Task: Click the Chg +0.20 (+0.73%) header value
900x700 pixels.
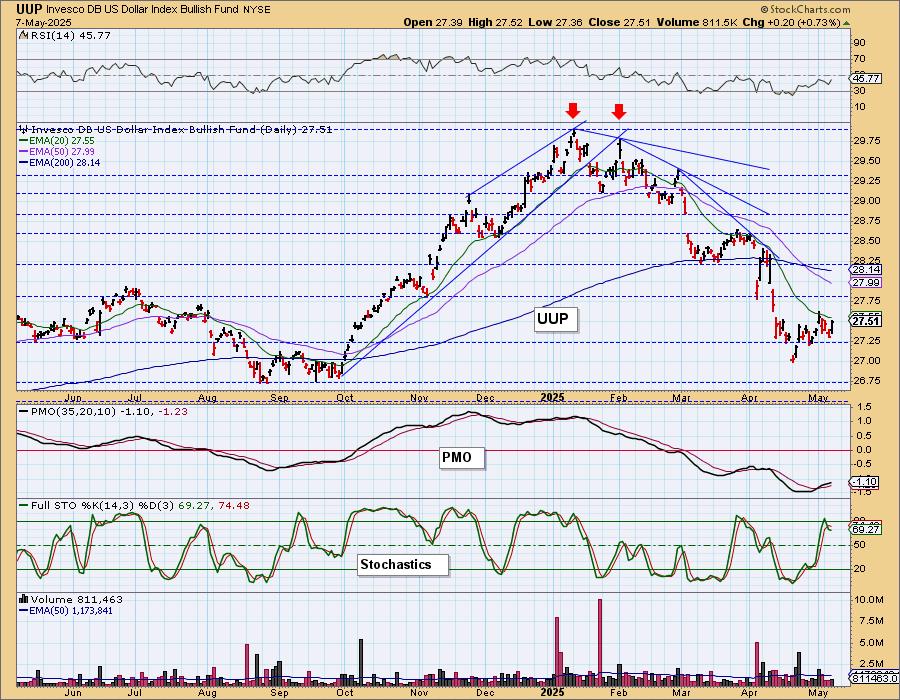Action: pos(792,22)
